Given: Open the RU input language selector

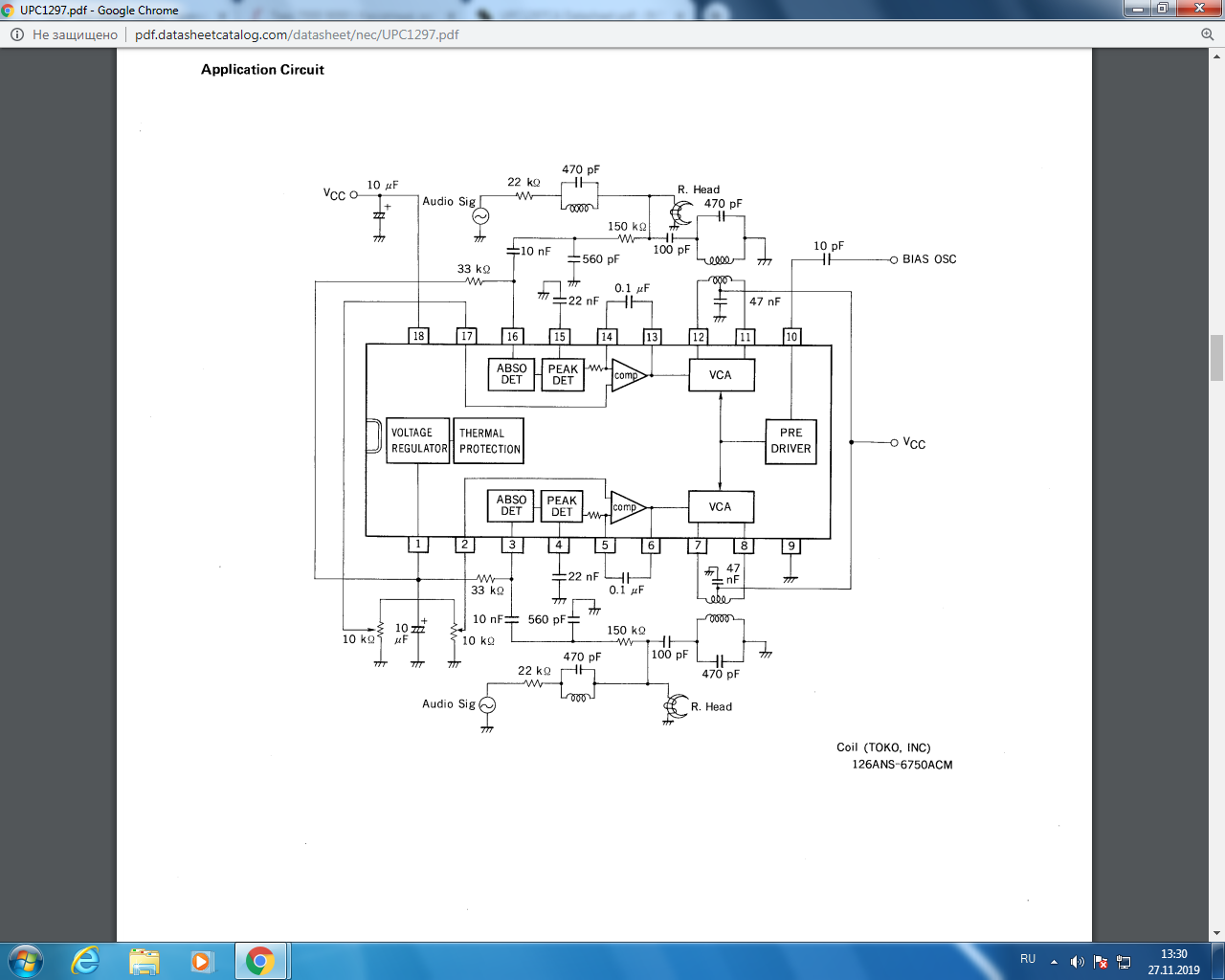Looking at the screenshot, I should click(x=1028, y=959).
